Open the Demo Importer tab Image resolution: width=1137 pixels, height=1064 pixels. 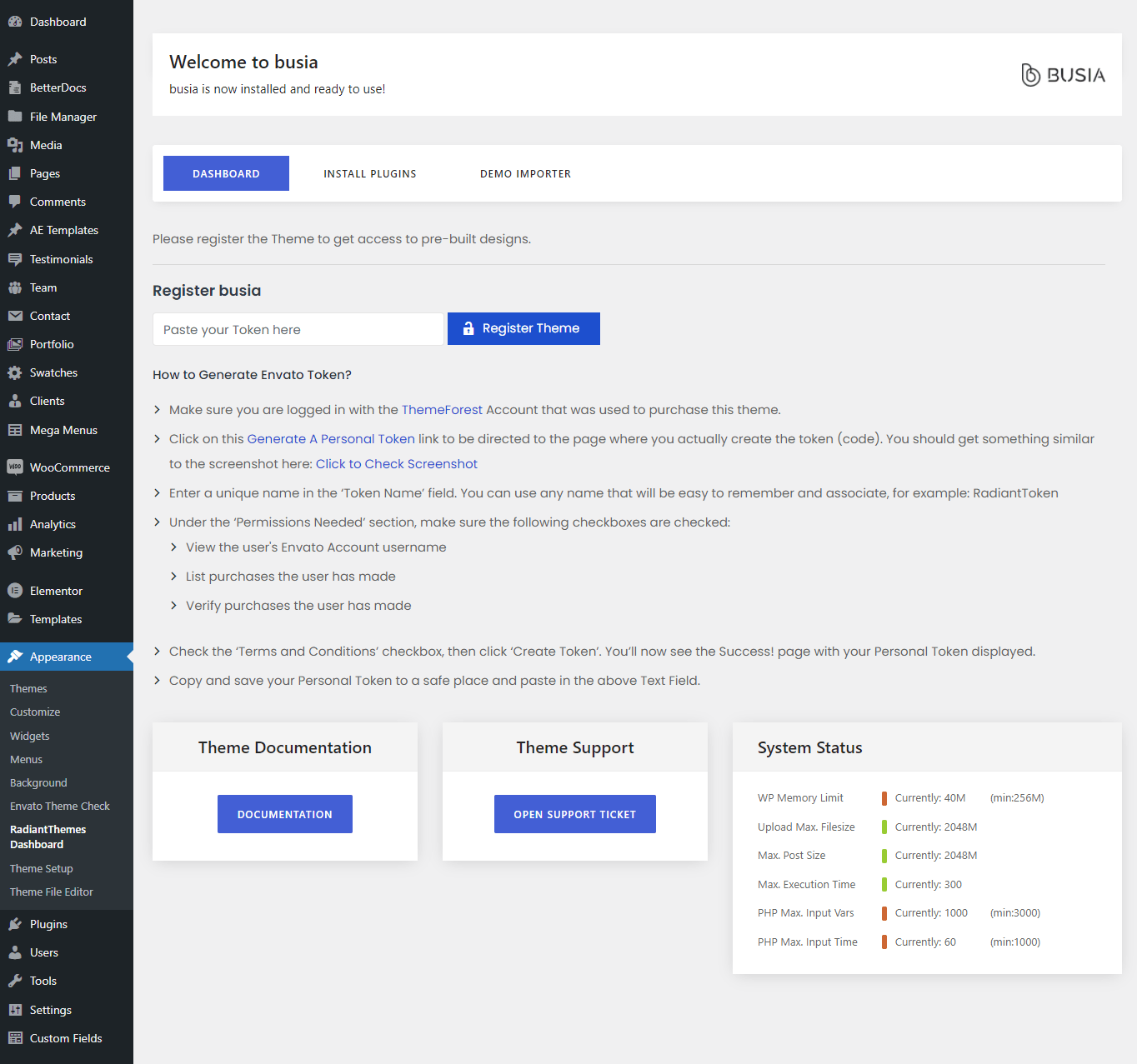(525, 173)
